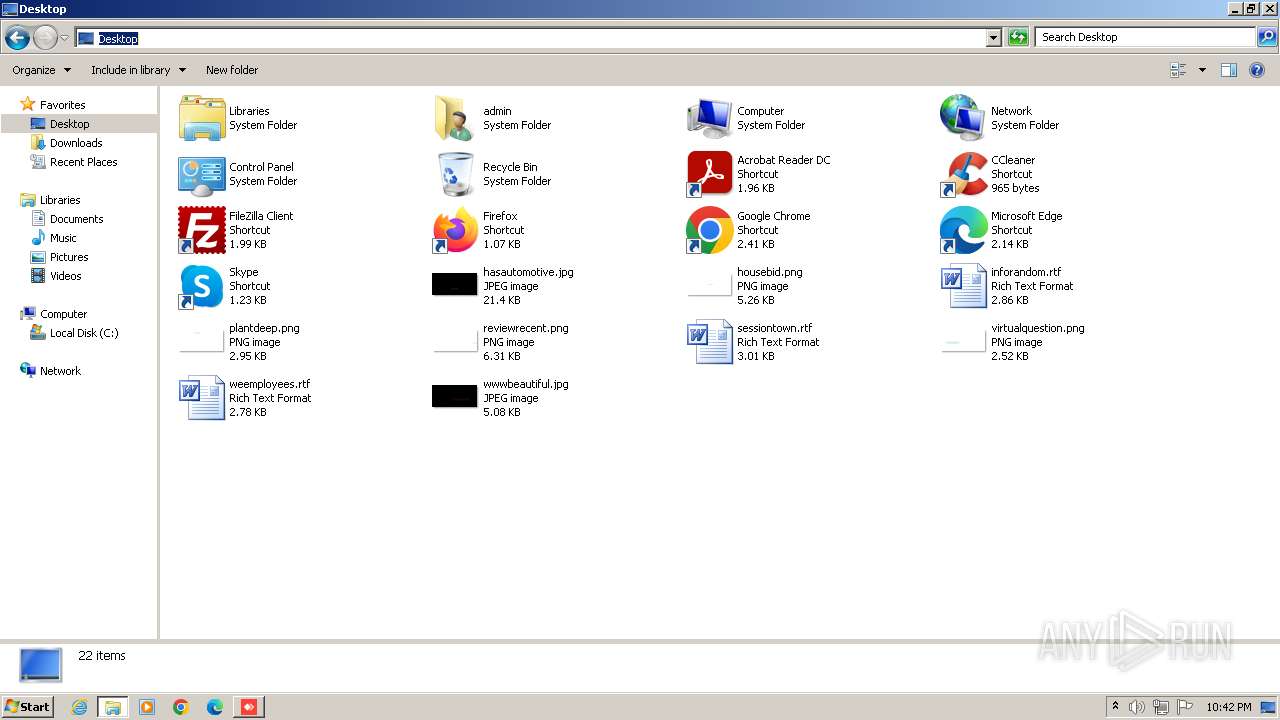Select the hasautomotive.jpg thumbnail
The image size is (1280, 720).
pyautogui.click(x=455, y=285)
